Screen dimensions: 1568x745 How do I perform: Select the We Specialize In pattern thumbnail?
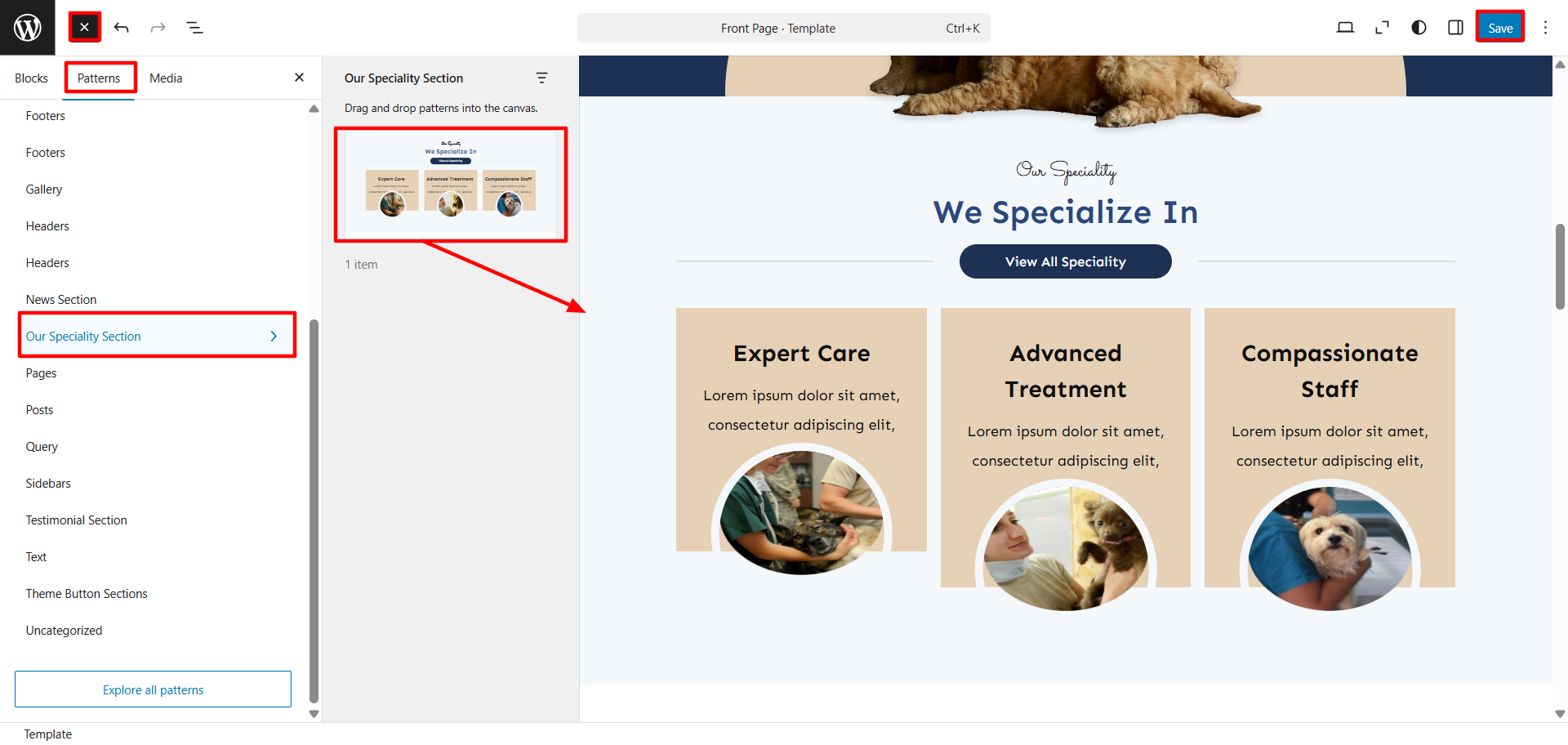pos(451,185)
